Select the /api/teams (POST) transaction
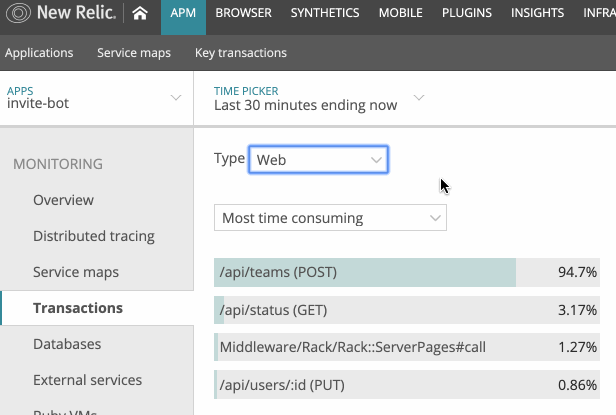The height and width of the screenshot is (415, 616). 407,272
